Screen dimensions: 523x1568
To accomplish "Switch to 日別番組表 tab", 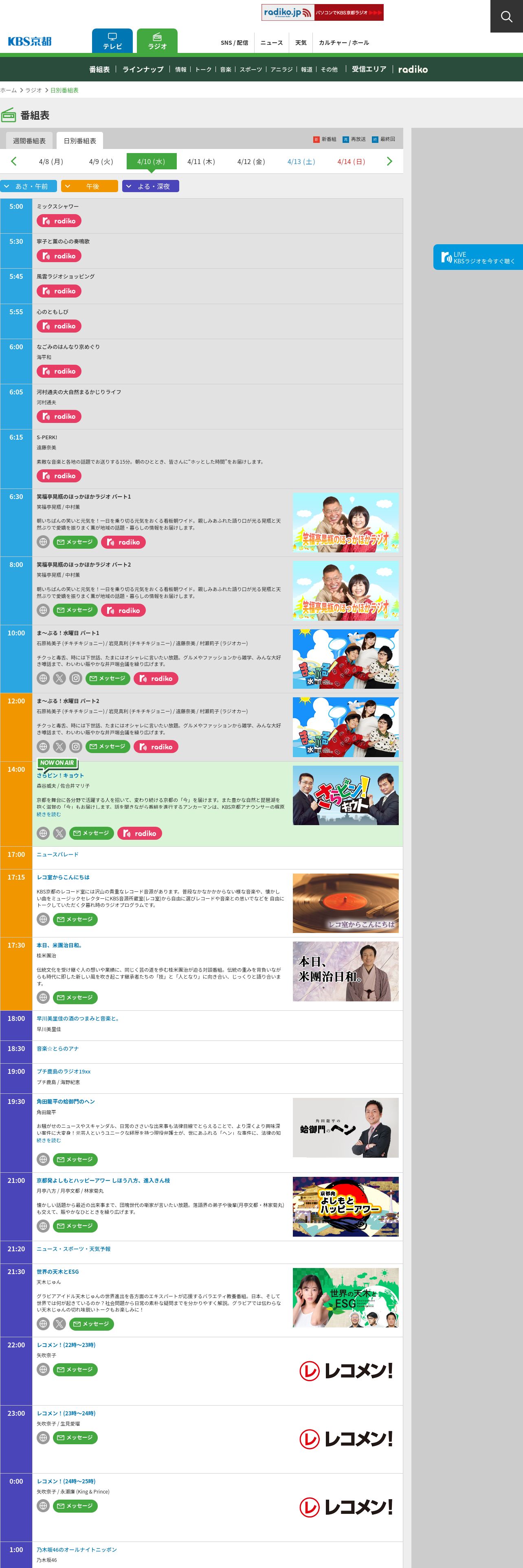I will point(80,140).
